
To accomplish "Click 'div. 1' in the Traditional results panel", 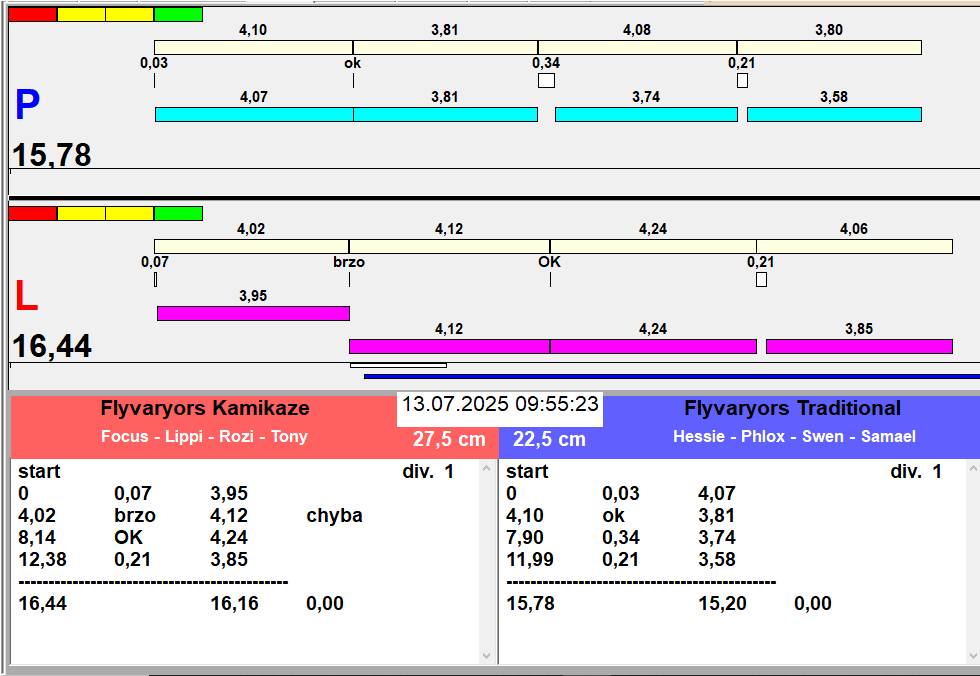I will pyautogui.click(x=916, y=471).
